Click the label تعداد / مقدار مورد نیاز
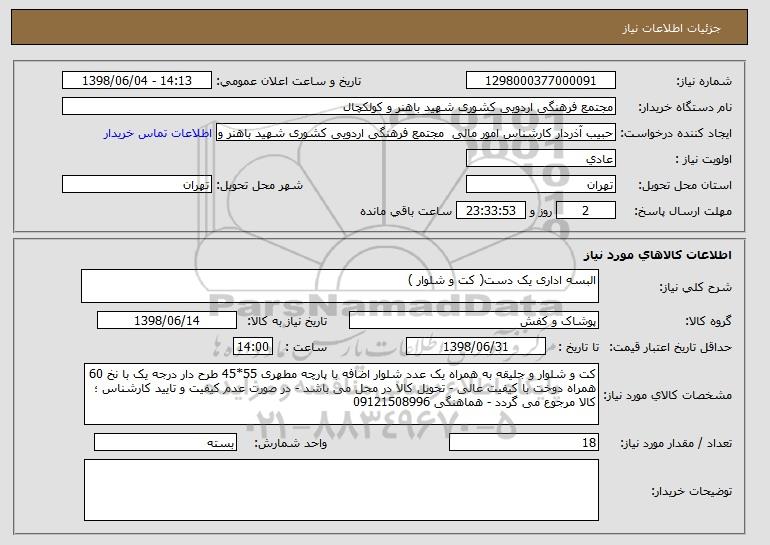The width and height of the screenshot is (770, 545). [676, 443]
